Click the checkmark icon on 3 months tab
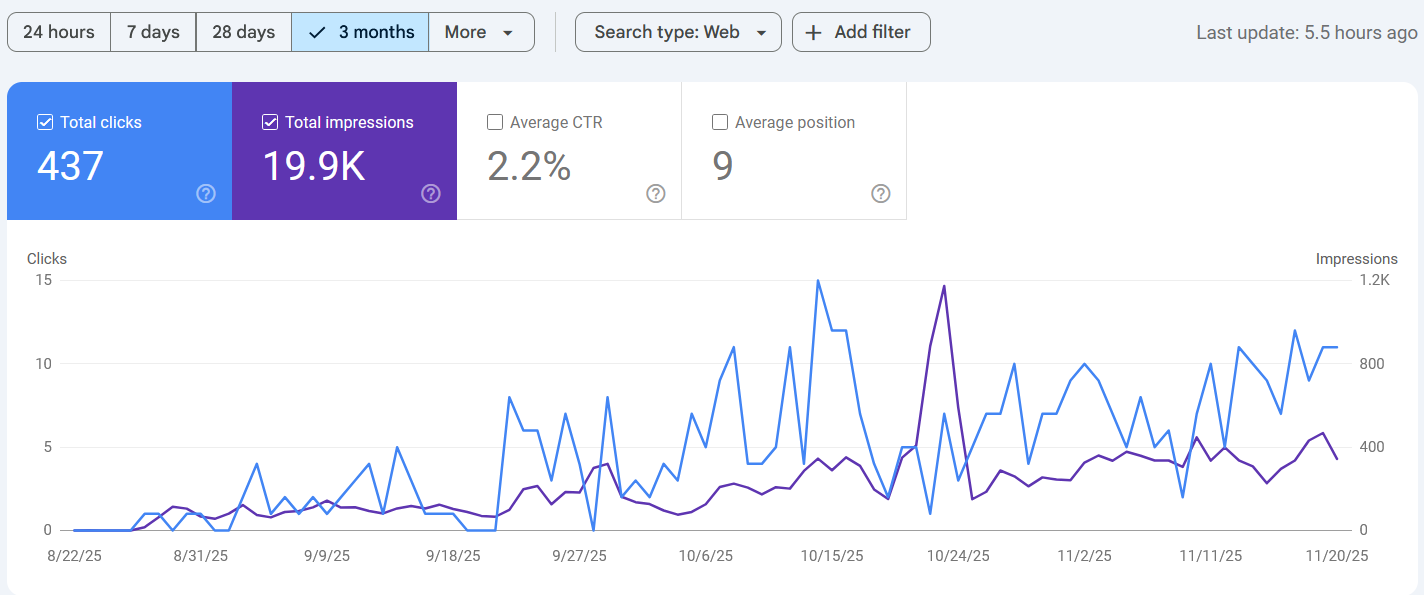The width and height of the screenshot is (1424, 595). click(x=317, y=31)
